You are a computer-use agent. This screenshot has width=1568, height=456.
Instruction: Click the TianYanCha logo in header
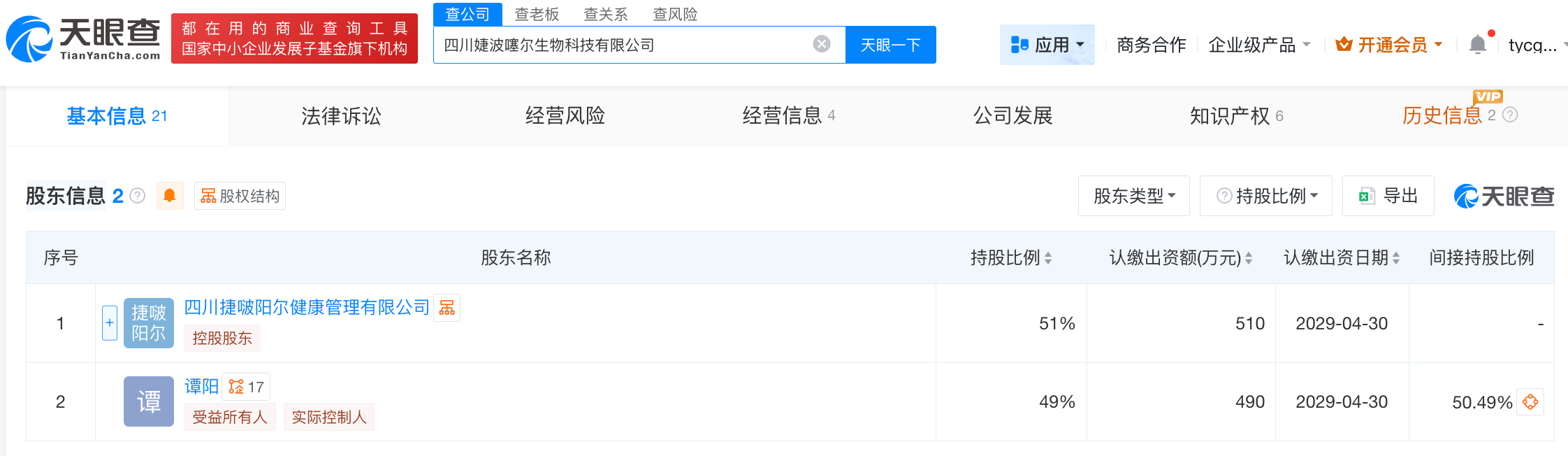point(84,39)
